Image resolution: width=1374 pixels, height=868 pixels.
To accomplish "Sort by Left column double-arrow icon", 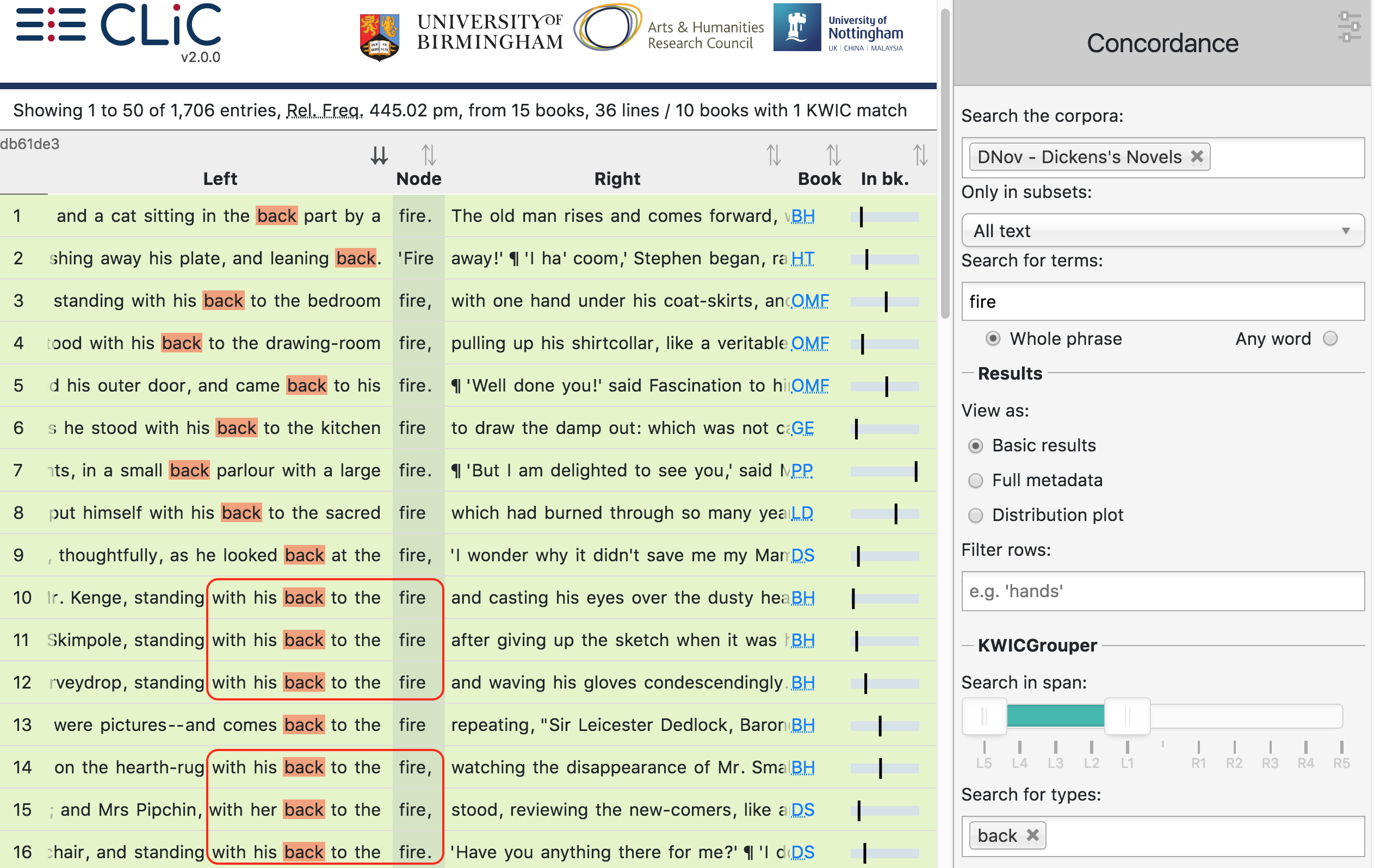I will 380,155.
